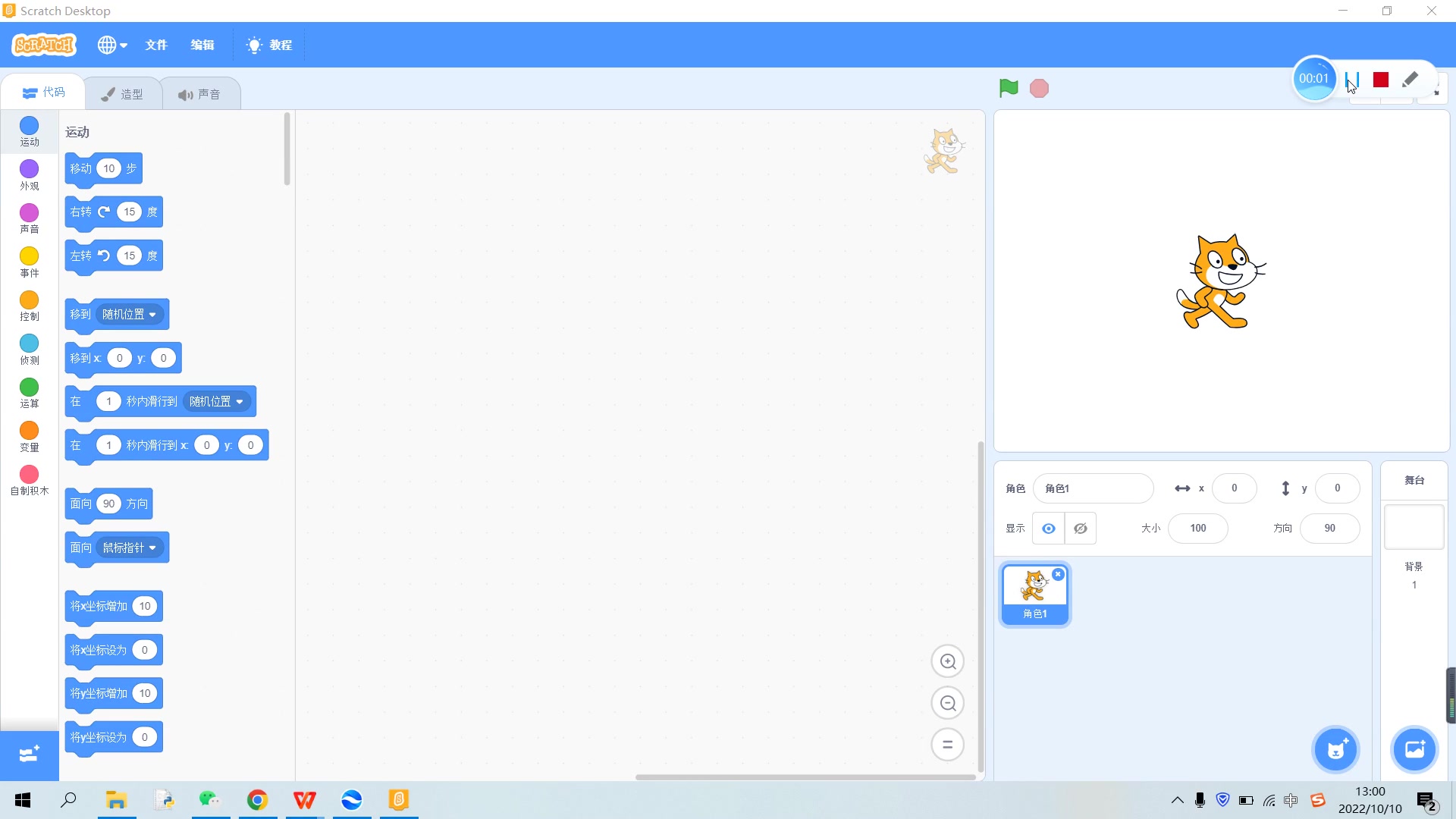Open the 教程 tutorials button
Image resolution: width=1456 pixels, height=819 pixels.
pyautogui.click(x=269, y=45)
